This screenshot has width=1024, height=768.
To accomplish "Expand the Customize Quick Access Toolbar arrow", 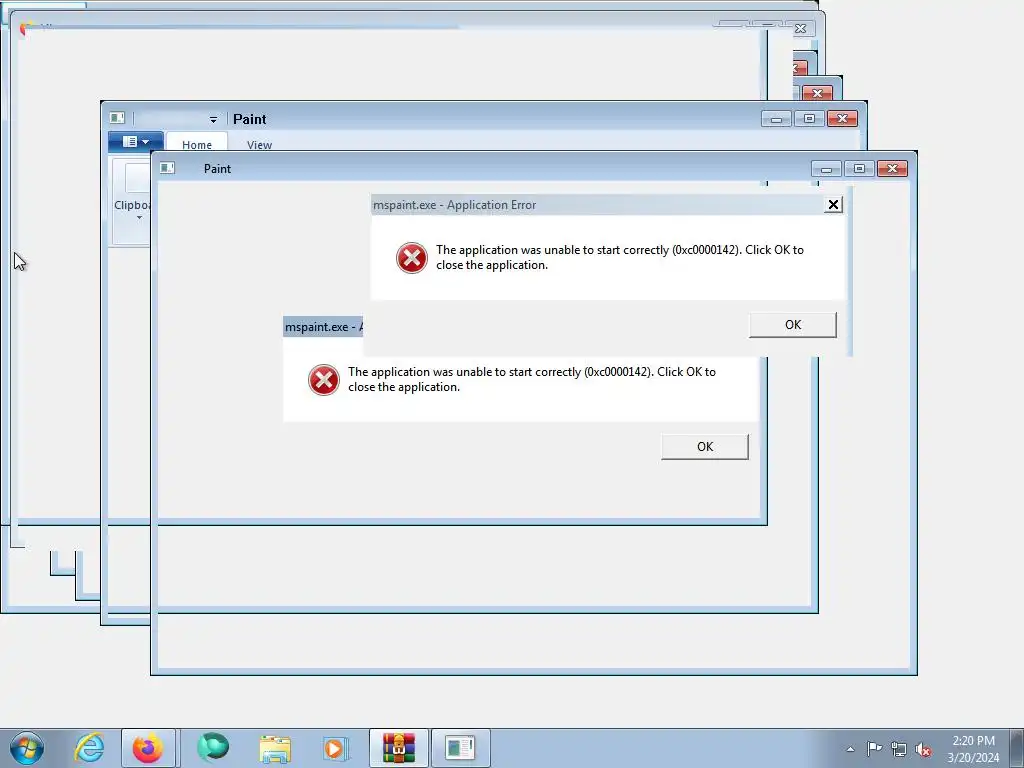I will coord(213,120).
